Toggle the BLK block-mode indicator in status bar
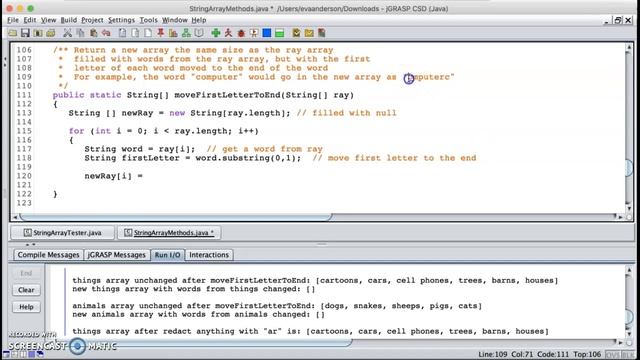640x360 pixels. tap(627, 354)
